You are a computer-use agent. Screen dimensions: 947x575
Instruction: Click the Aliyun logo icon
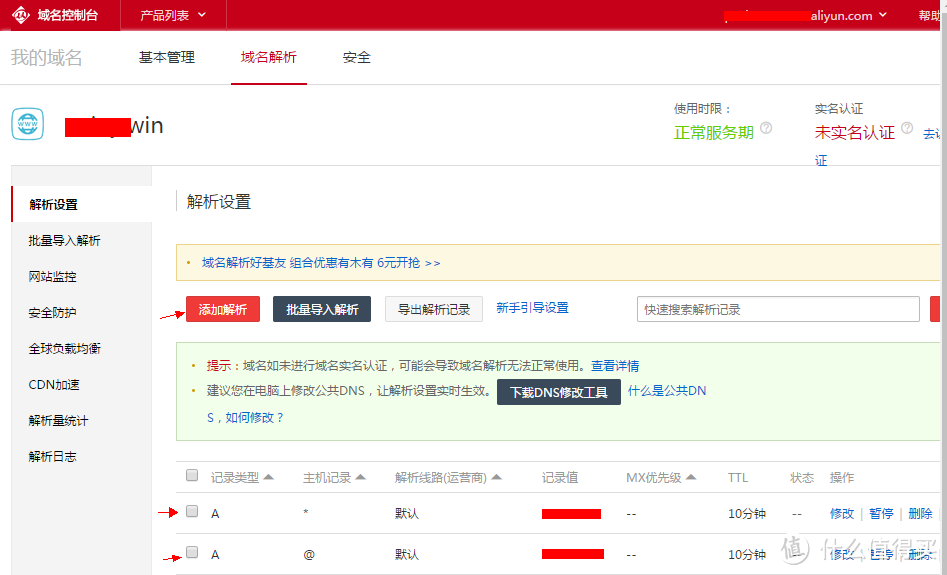(x=21, y=15)
